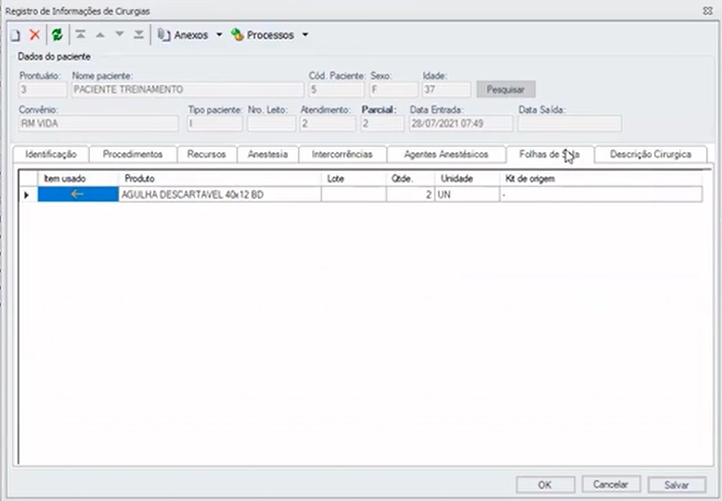Click the Qtde. column header
Screen dimensions: 722x501
tap(410, 179)
